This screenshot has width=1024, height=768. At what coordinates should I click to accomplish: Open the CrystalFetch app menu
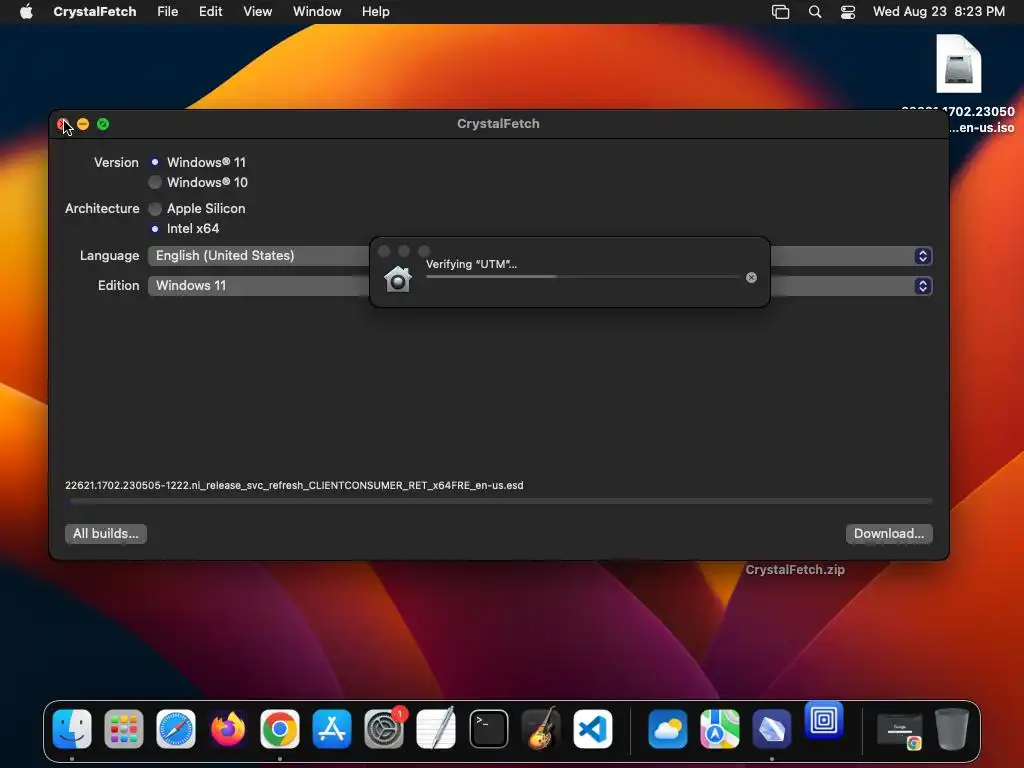point(95,12)
